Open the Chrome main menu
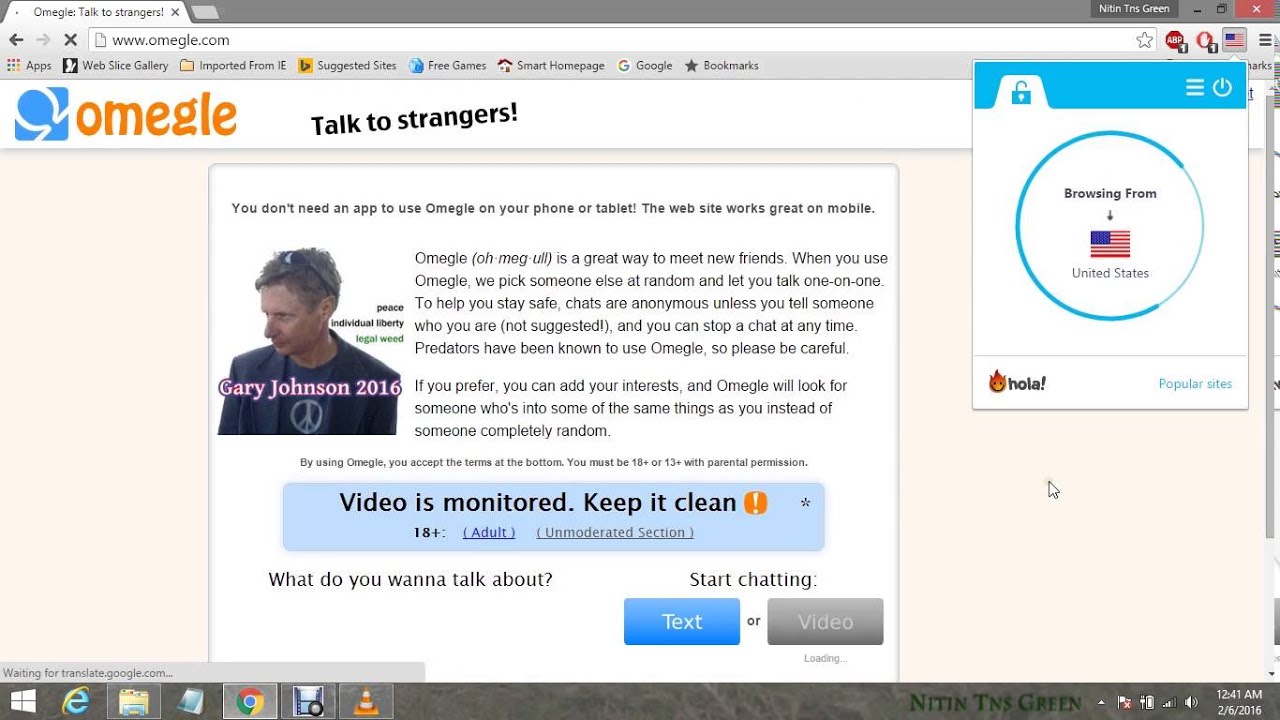The image size is (1280, 720). [1266, 40]
